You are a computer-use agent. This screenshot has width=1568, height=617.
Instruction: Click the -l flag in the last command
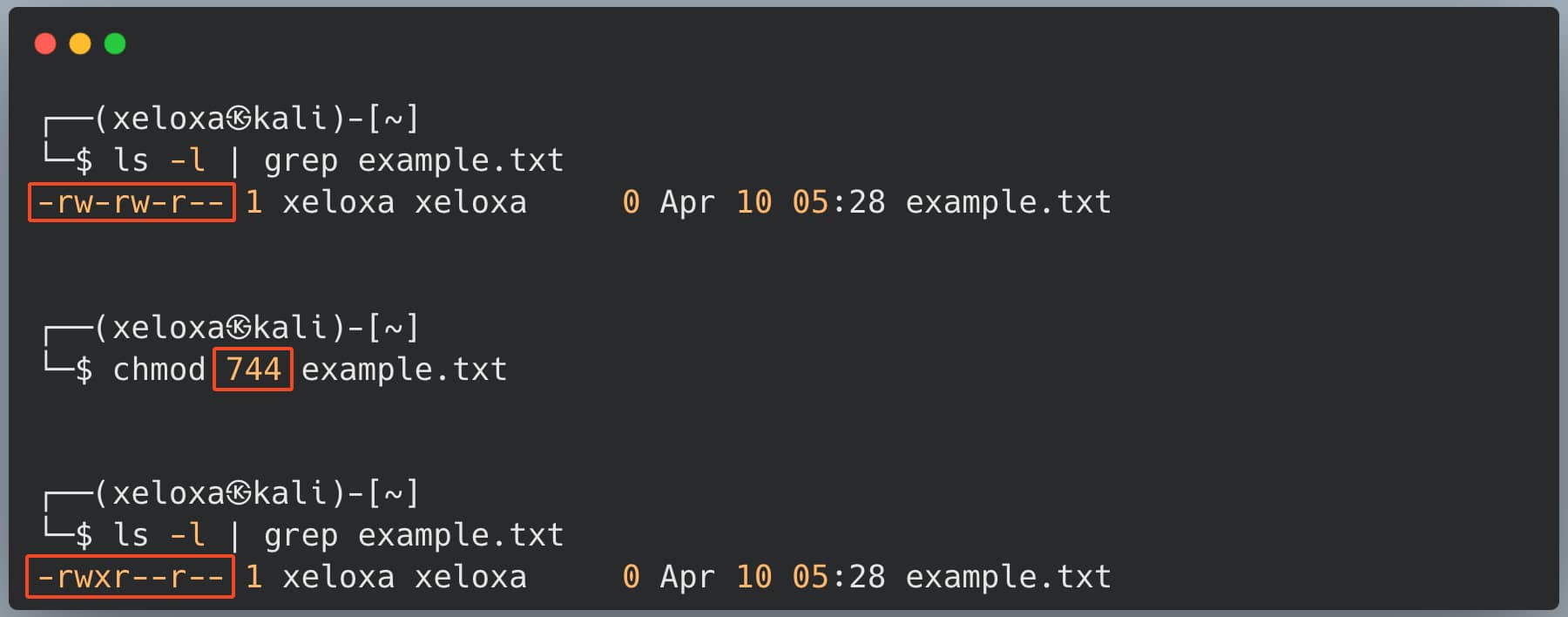(187, 535)
